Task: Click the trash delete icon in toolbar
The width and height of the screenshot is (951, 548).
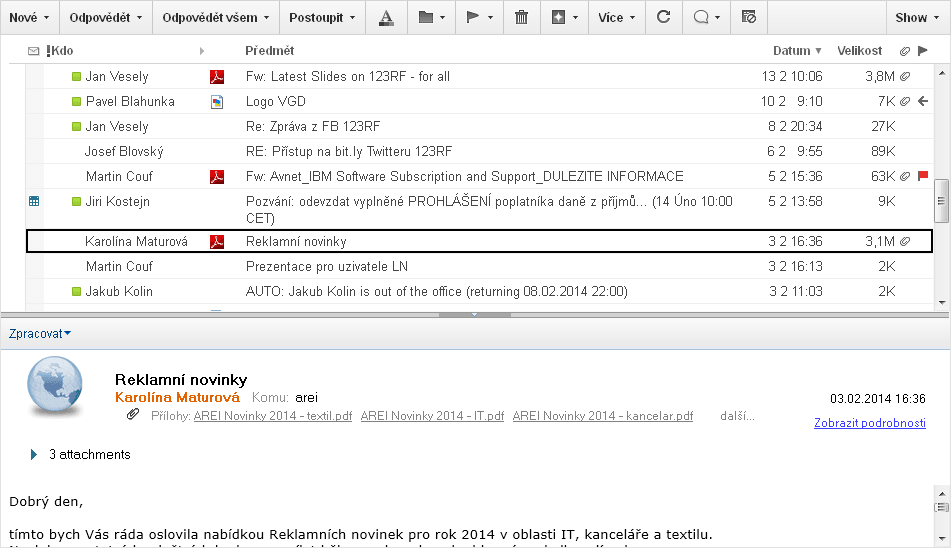Action: [521, 17]
